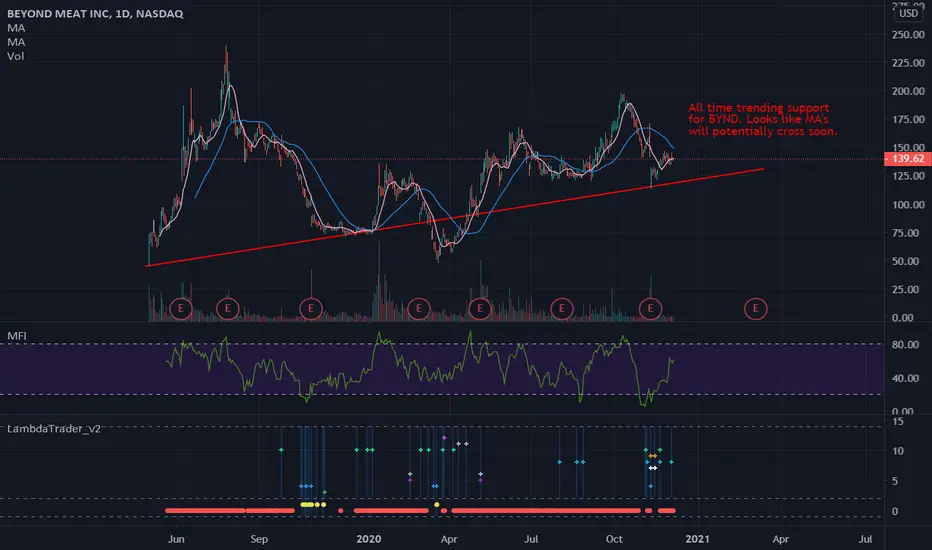
Task: Click the 225.00 price axis label
Action: pyautogui.click(x=908, y=63)
